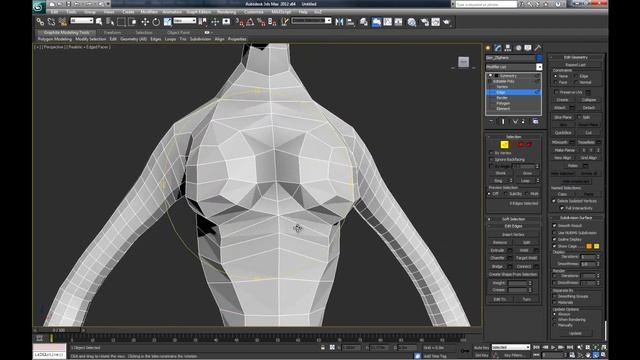Screen dimensions: 640x360
Task: Open the Rendering menu
Action: pos(227,12)
